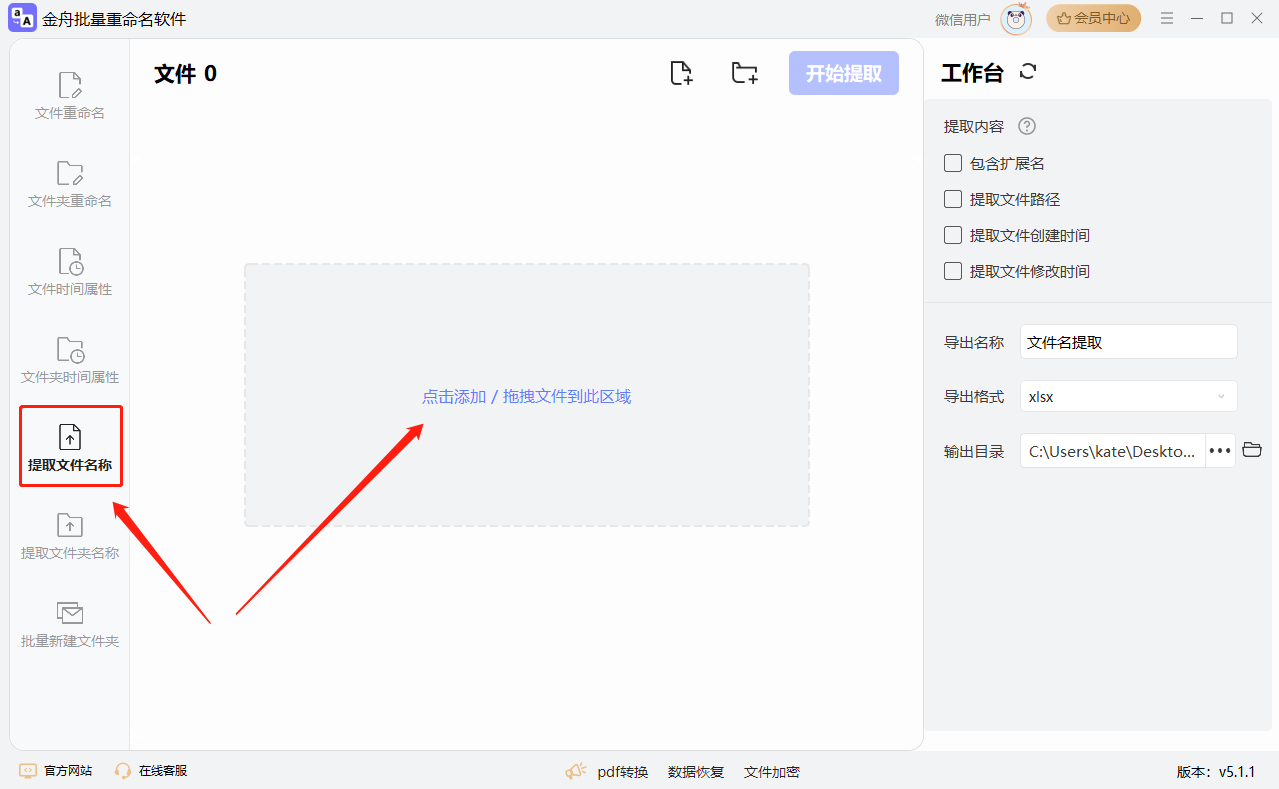
Task: Open 提取文件夹名称 in the sidebar
Action: 70,536
